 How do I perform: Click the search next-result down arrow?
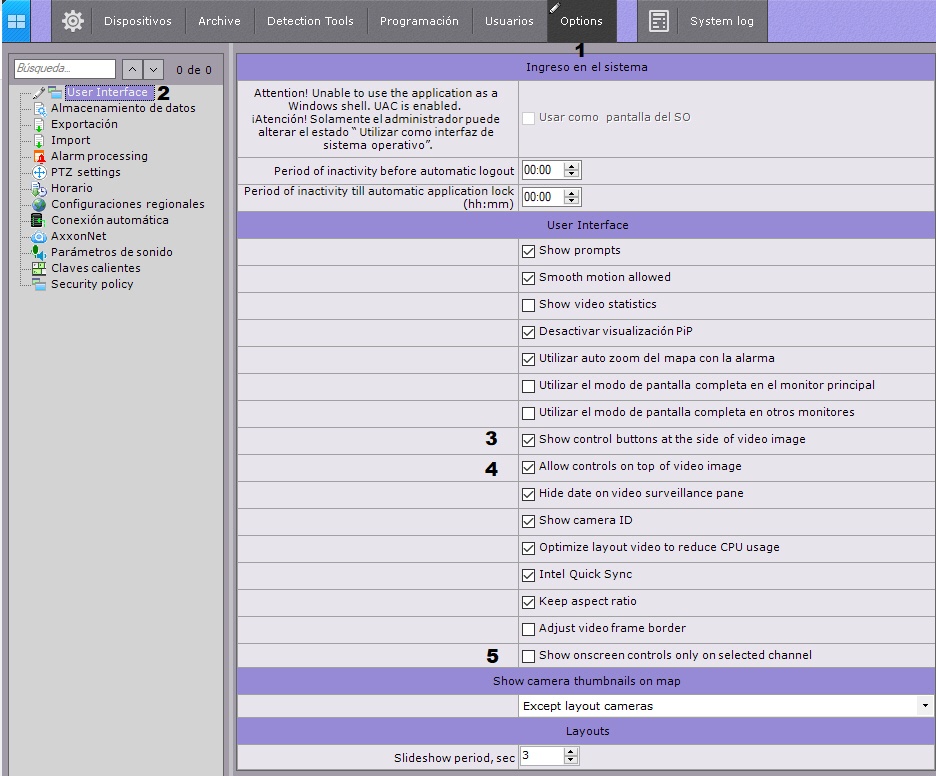(x=153, y=70)
